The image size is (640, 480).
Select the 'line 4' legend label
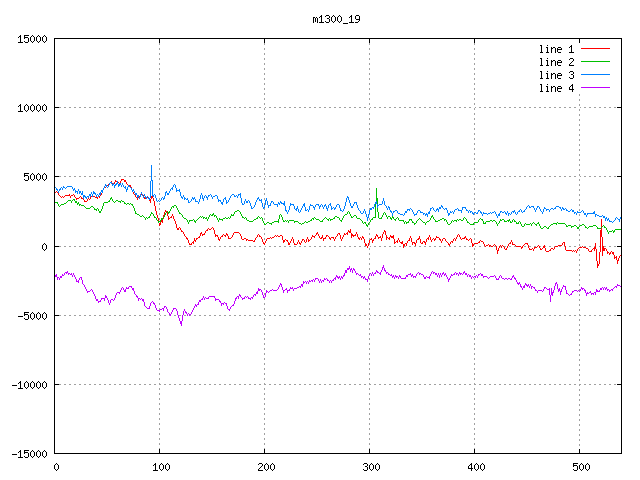[x=556, y=88]
